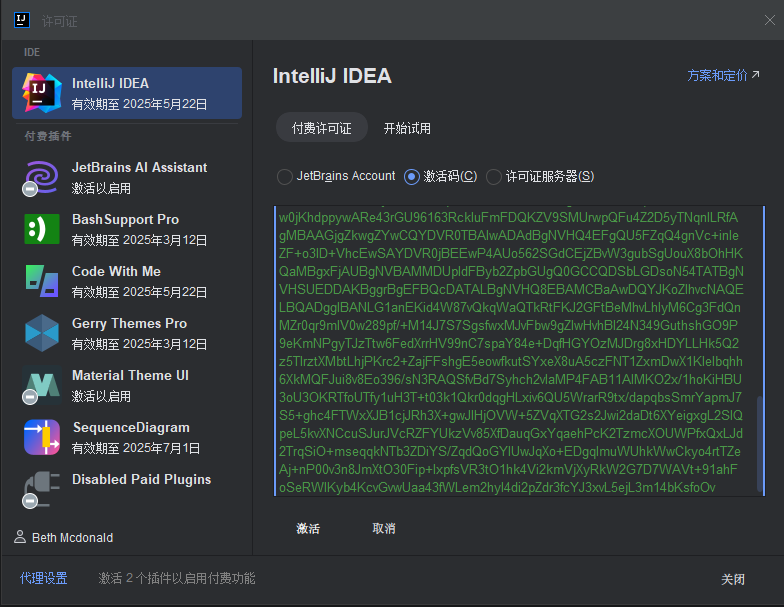Click the SequenceDiagram plugin icon
This screenshot has height=607, width=784.
42,437
